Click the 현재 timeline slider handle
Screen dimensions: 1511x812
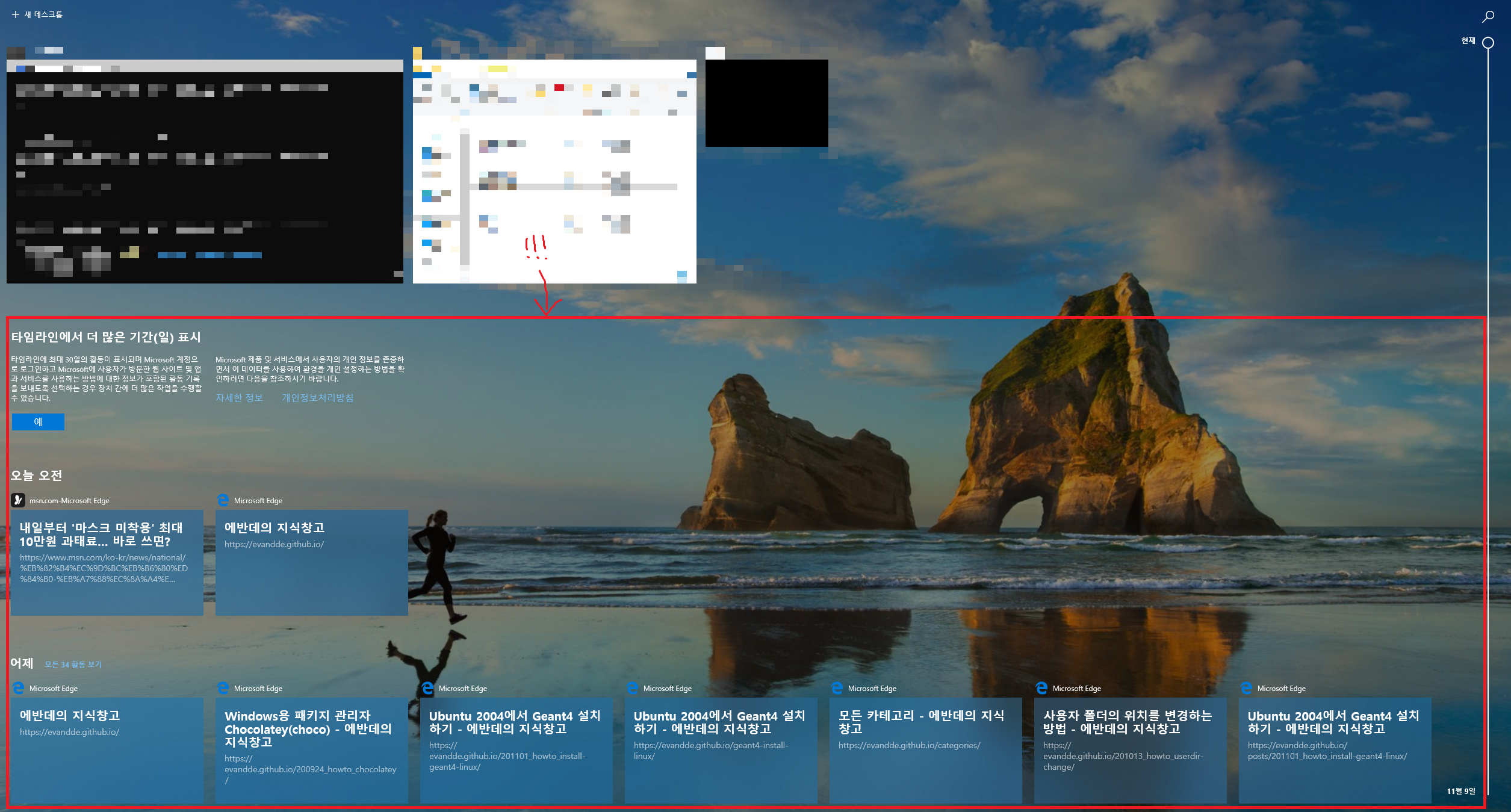1488,43
